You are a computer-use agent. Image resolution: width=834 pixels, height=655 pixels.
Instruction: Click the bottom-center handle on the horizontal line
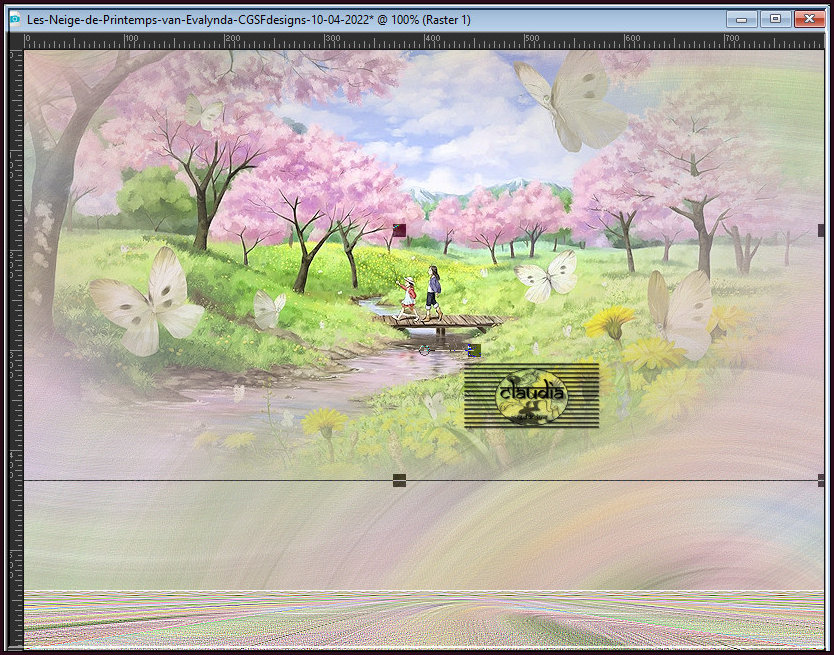point(399,480)
